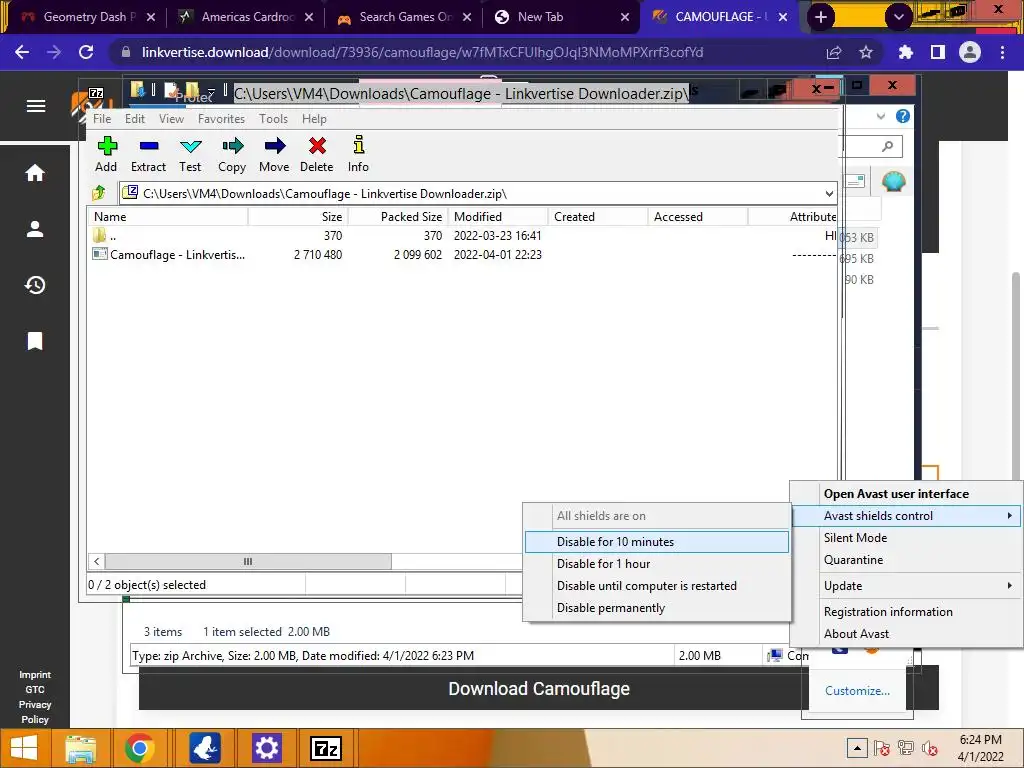Select Disable for 10 minutes
The width and height of the screenshot is (1024, 768).
point(657,541)
